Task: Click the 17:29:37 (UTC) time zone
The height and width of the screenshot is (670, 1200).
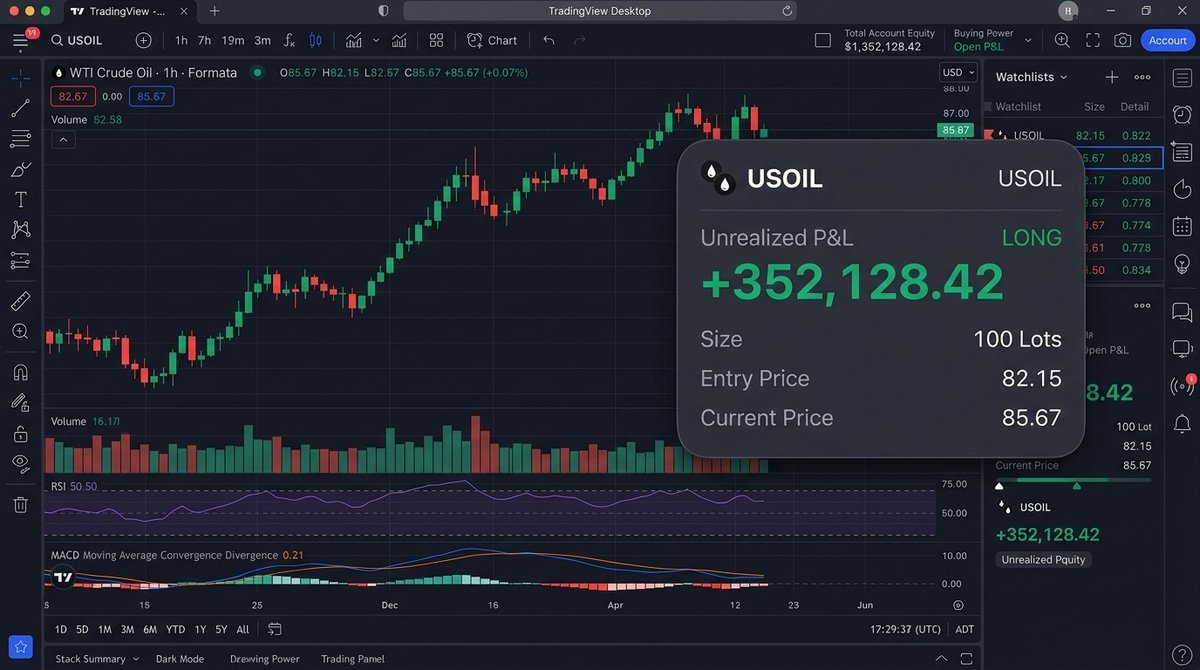Action: pos(906,630)
